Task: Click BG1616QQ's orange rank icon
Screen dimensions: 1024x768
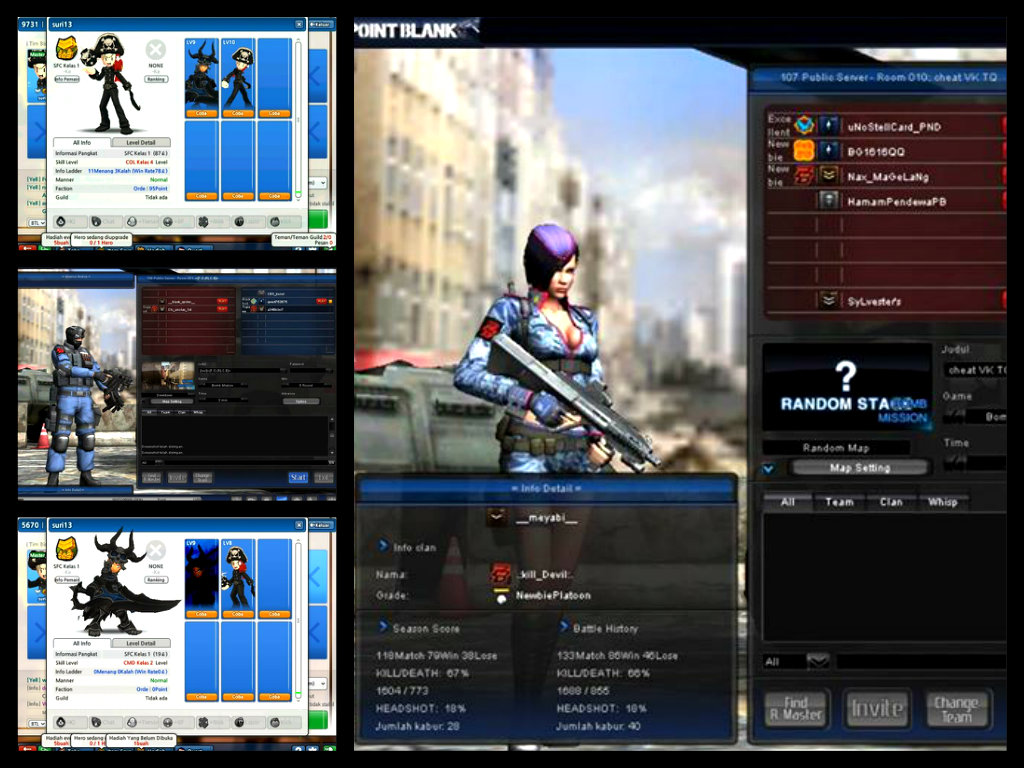Action: 805,151
